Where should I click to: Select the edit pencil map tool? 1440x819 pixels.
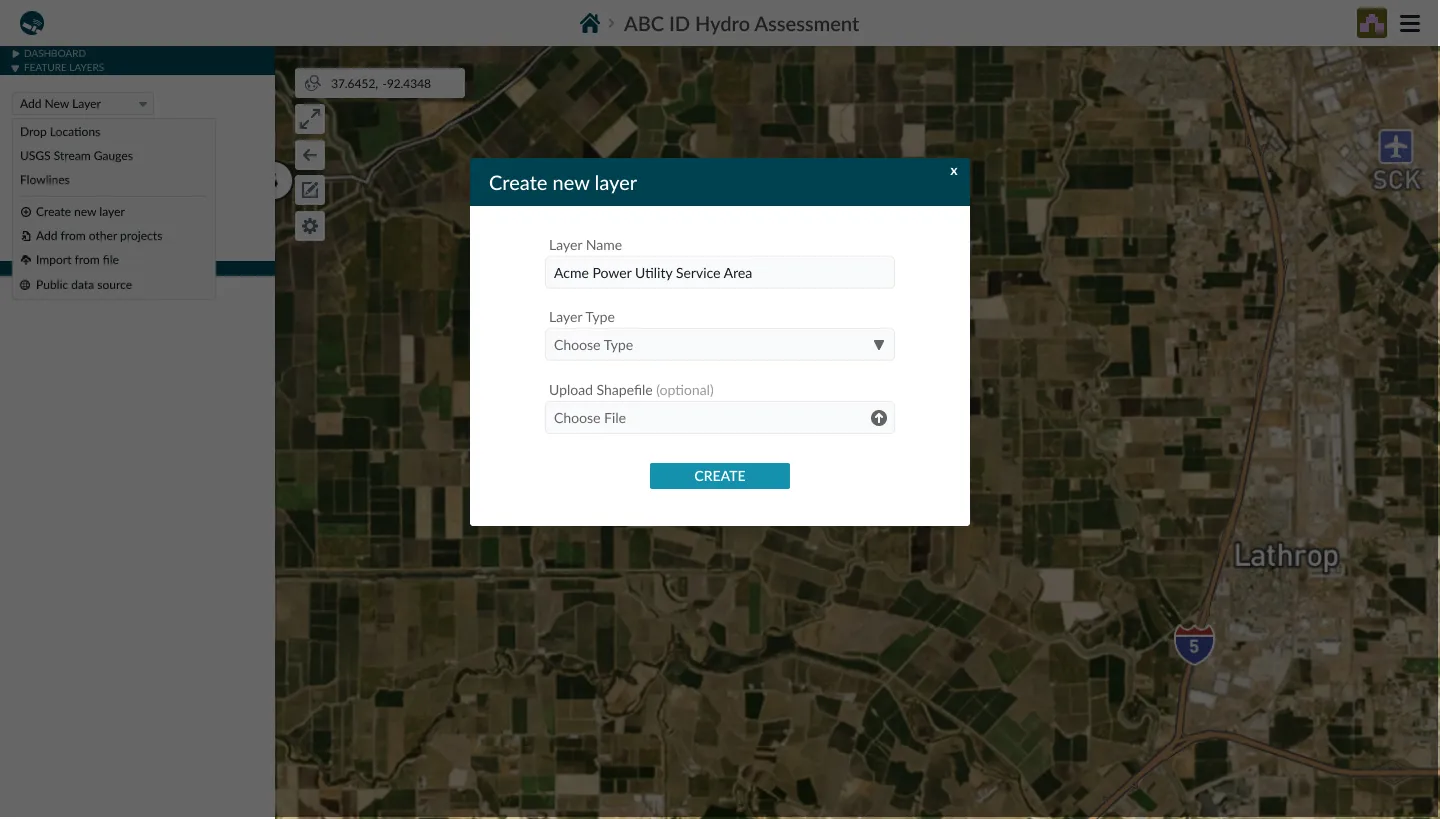pyautogui.click(x=310, y=191)
